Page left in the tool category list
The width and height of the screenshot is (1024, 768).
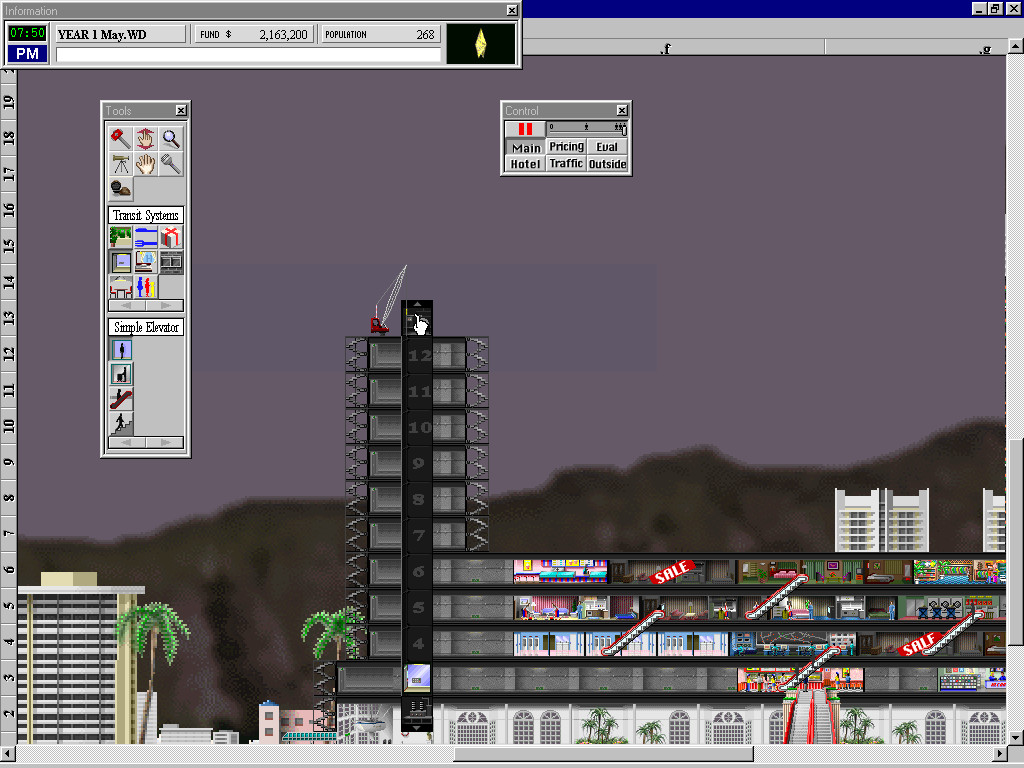127,306
